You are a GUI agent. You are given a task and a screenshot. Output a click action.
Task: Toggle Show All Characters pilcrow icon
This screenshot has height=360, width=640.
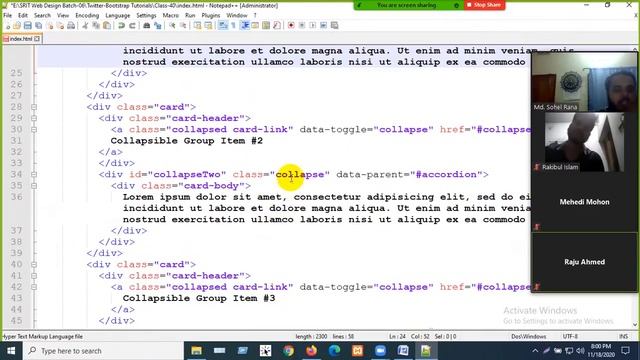click(x=233, y=25)
